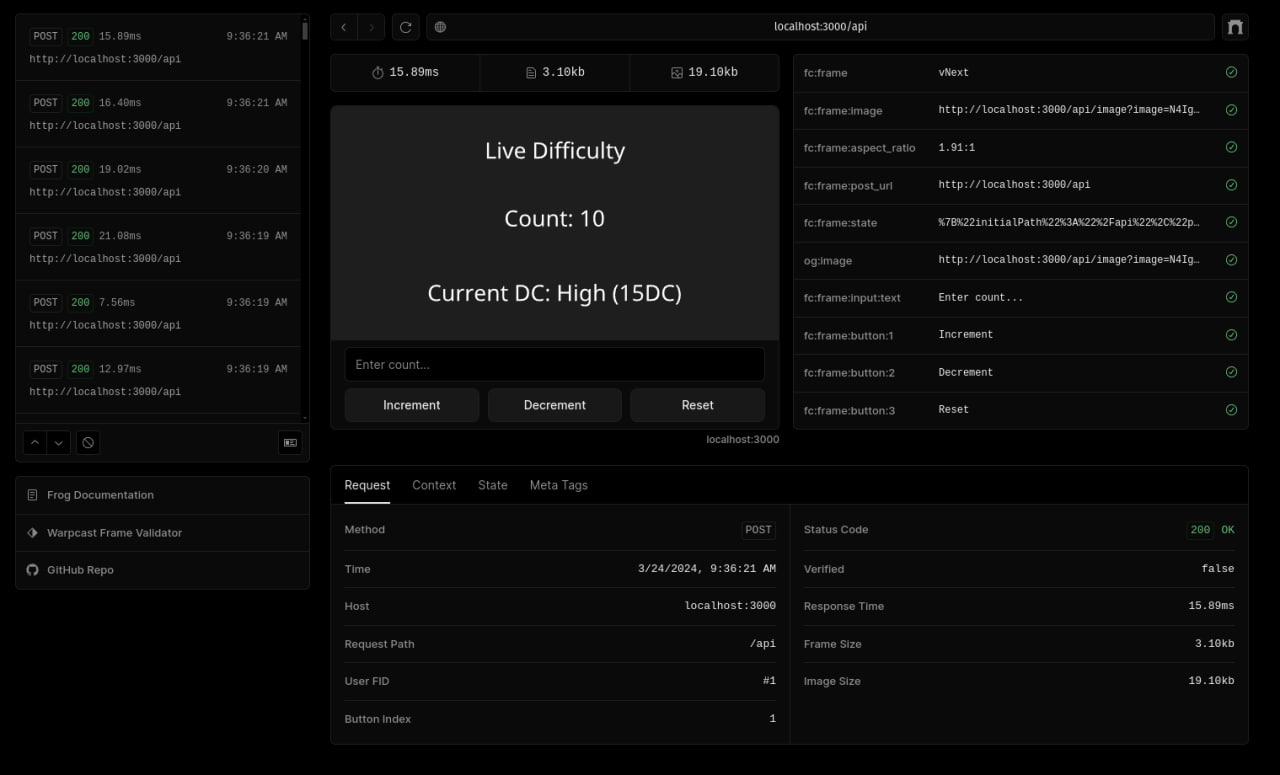Click the globe icon in the URL bar
The height and width of the screenshot is (775, 1280).
click(440, 27)
